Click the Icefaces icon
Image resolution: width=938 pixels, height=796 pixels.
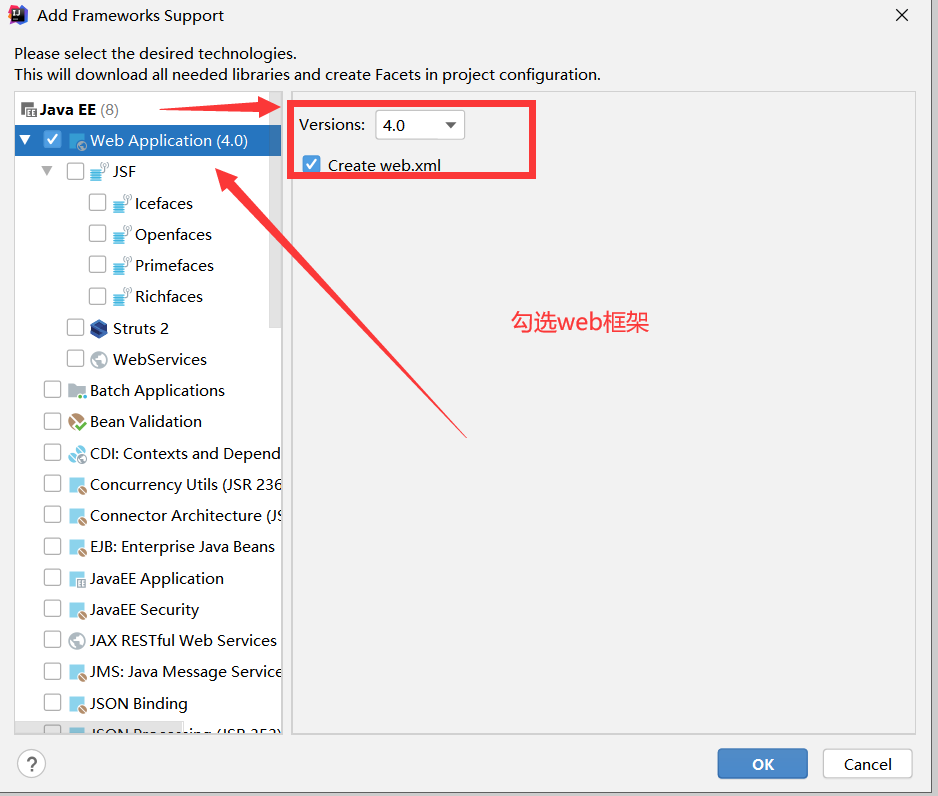(121, 203)
